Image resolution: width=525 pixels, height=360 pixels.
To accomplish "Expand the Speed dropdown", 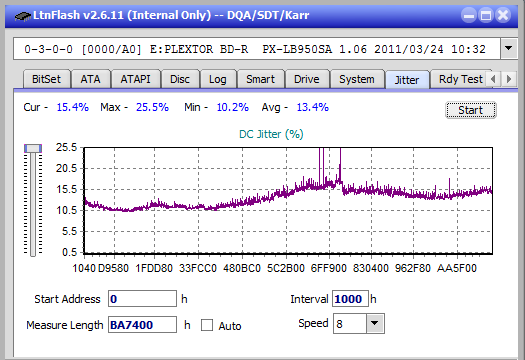I will 375,323.
